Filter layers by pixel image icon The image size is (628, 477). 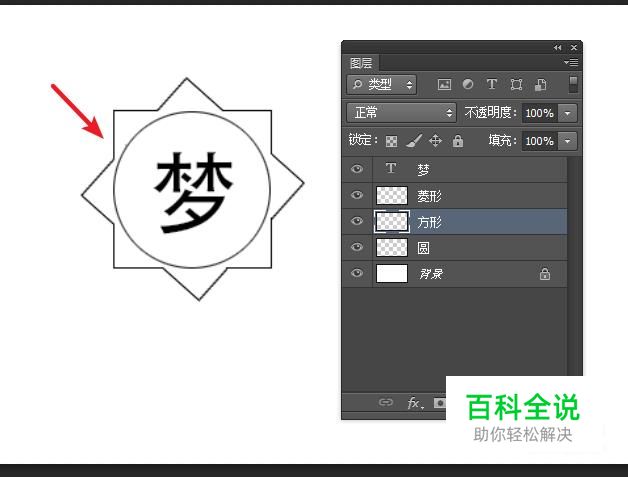click(x=444, y=85)
